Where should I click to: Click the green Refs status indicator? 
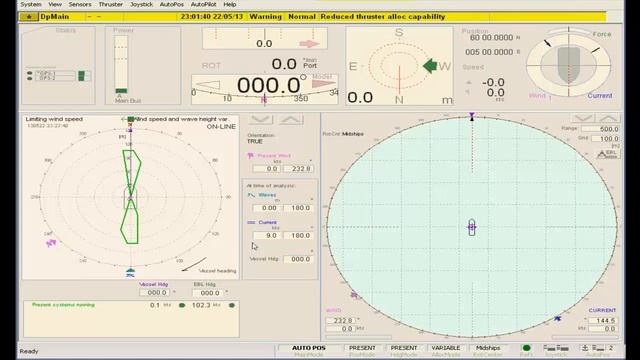pos(527,348)
